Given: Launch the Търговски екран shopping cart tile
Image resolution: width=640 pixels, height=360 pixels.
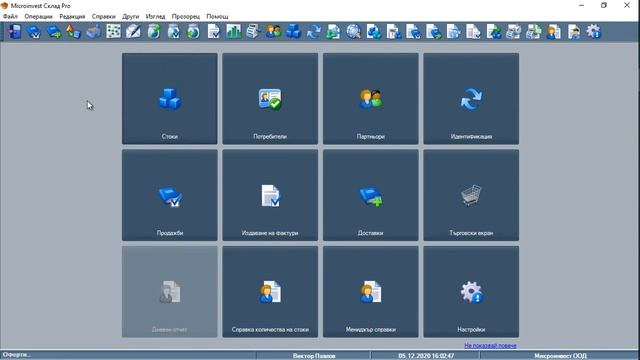Looking at the screenshot, I should (471, 195).
